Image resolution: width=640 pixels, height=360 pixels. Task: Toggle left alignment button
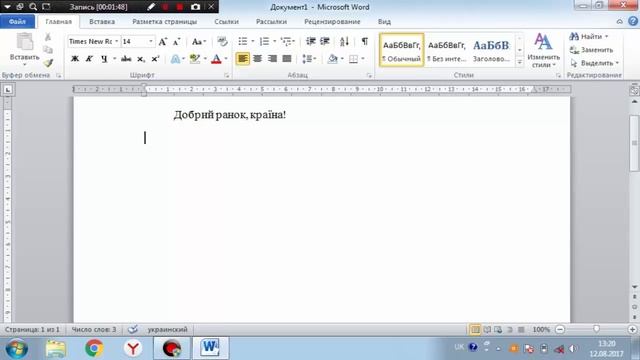click(243, 59)
